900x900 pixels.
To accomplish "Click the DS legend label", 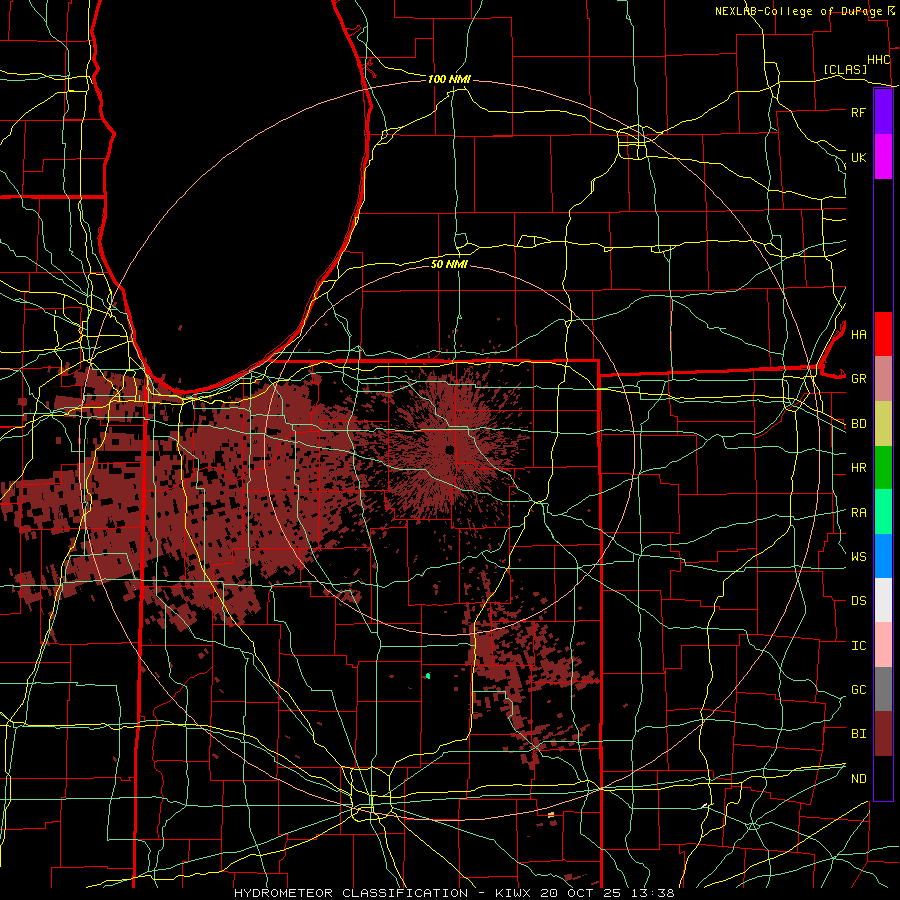I will (x=859, y=601).
